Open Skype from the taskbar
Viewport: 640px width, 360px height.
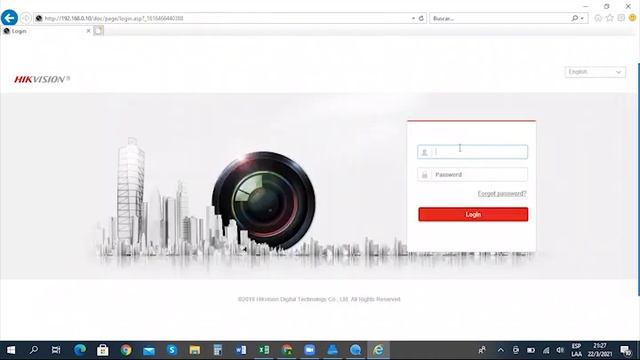172,350
